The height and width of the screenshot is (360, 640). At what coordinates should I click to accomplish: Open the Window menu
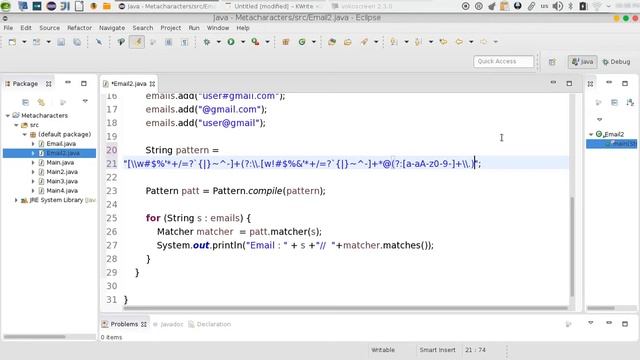[x=218, y=28]
